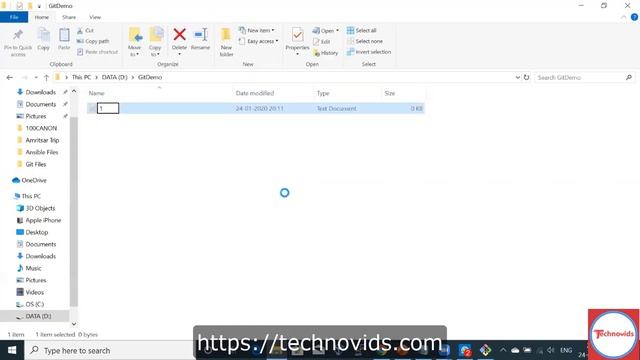Cut the selected file

(x=86, y=31)
